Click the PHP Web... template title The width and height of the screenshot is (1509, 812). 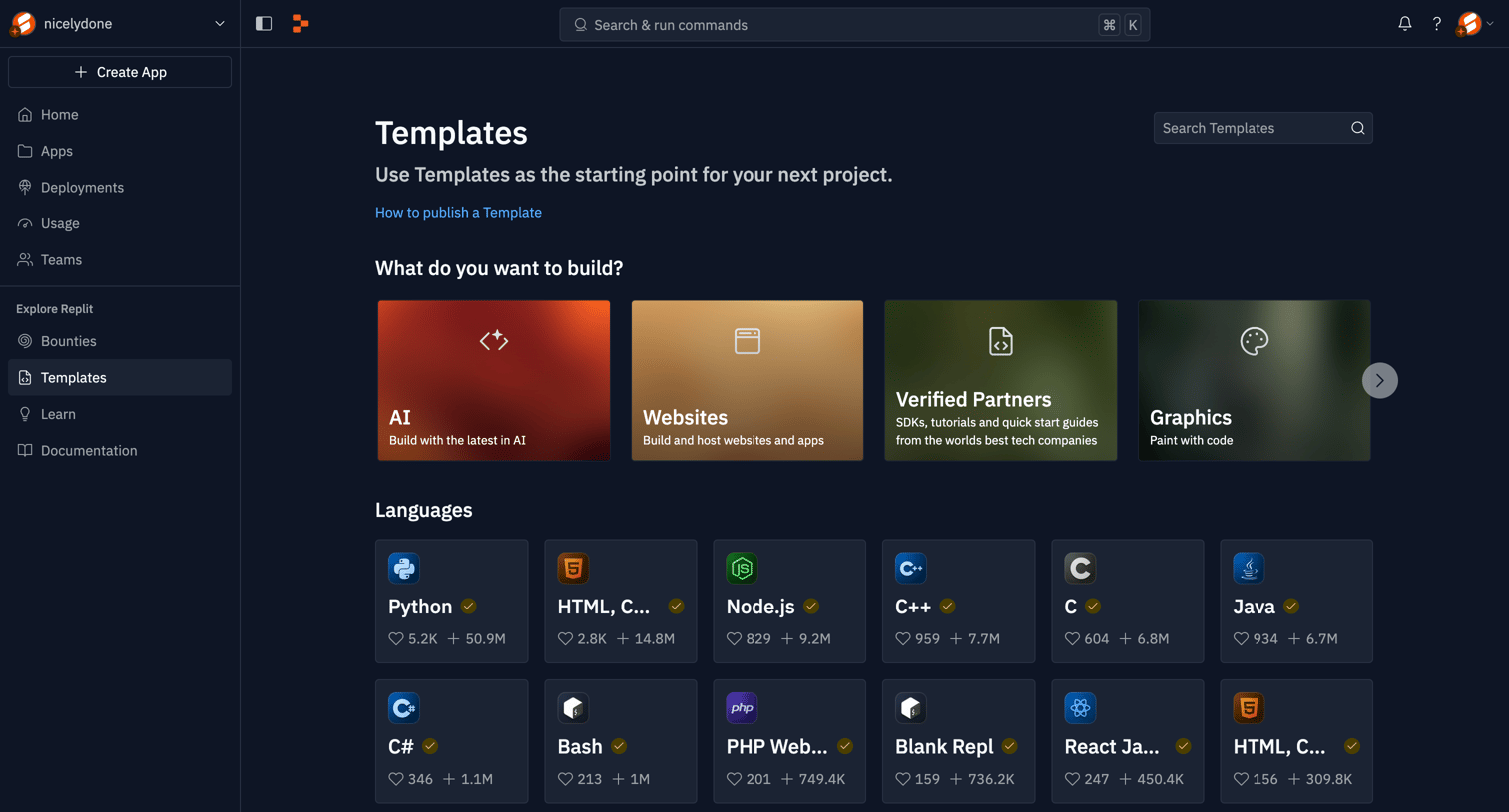pos(777,746)
